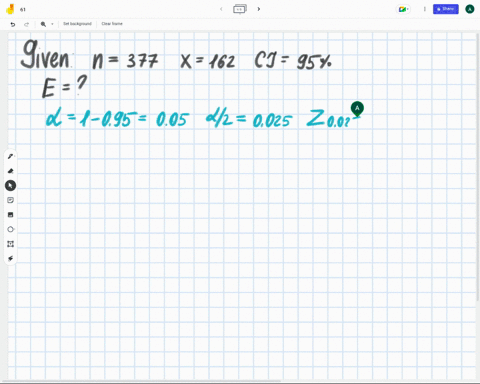Click the Share button
This screenshot has width=480, height=384.
click(x=446, y=9)
